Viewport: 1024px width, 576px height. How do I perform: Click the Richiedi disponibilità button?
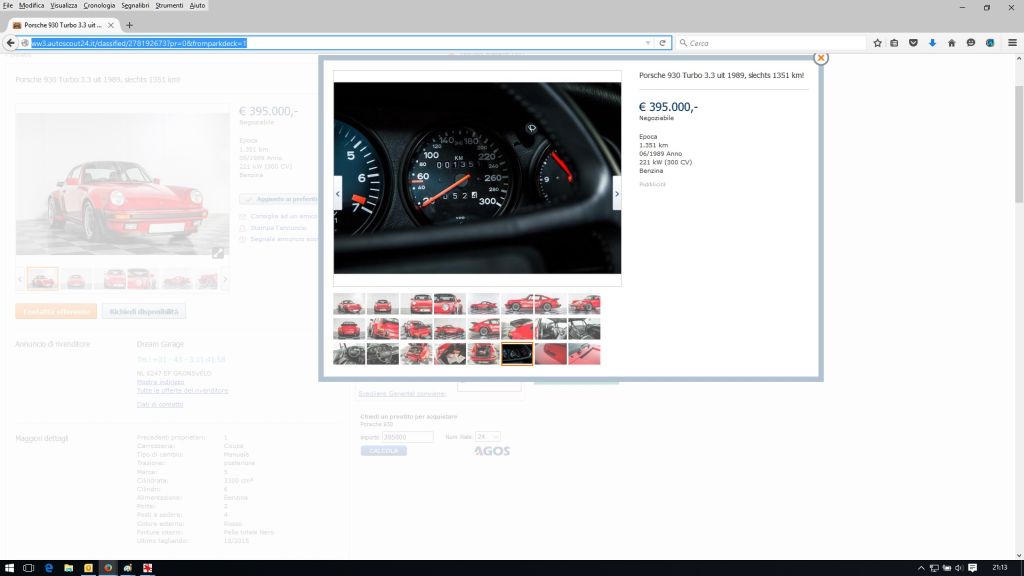point(144,312)
